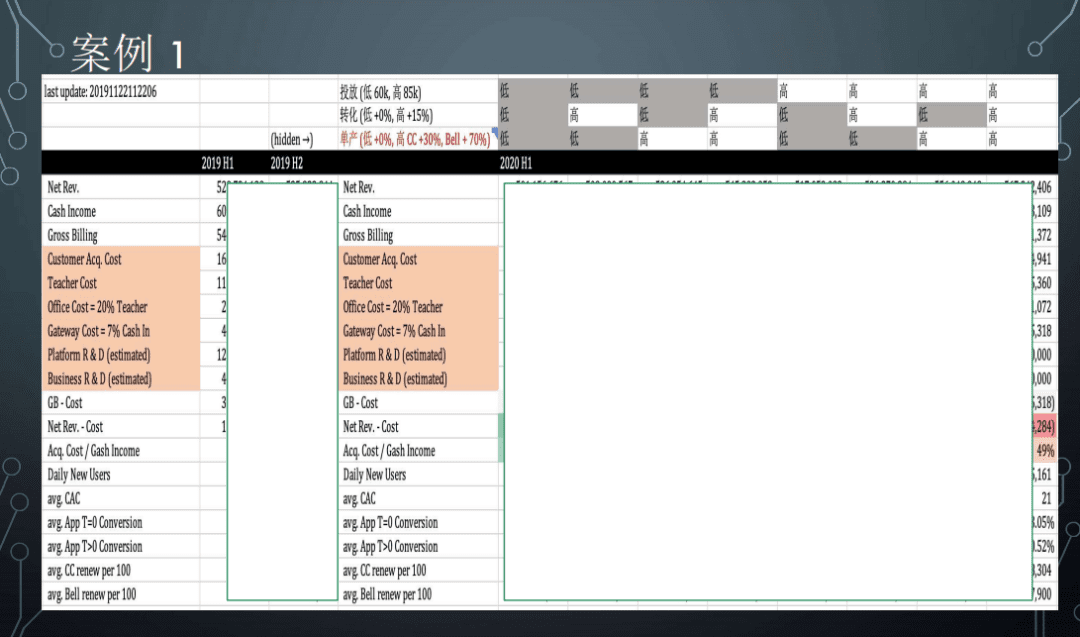
Task: Click the "2019 H1" column header
Action: click(x=218, y=163)
